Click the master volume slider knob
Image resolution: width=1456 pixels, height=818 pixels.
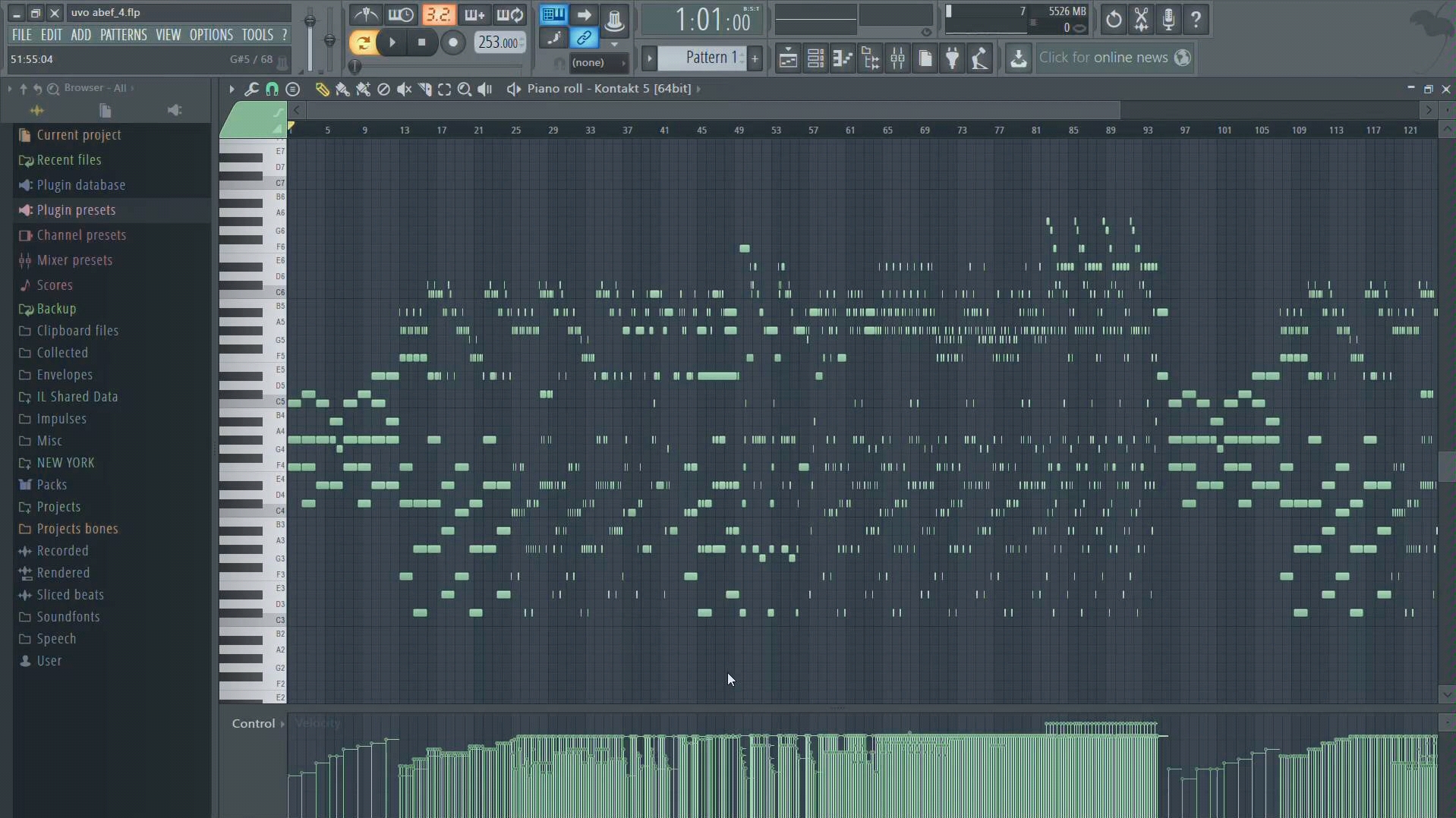(310, 21)
